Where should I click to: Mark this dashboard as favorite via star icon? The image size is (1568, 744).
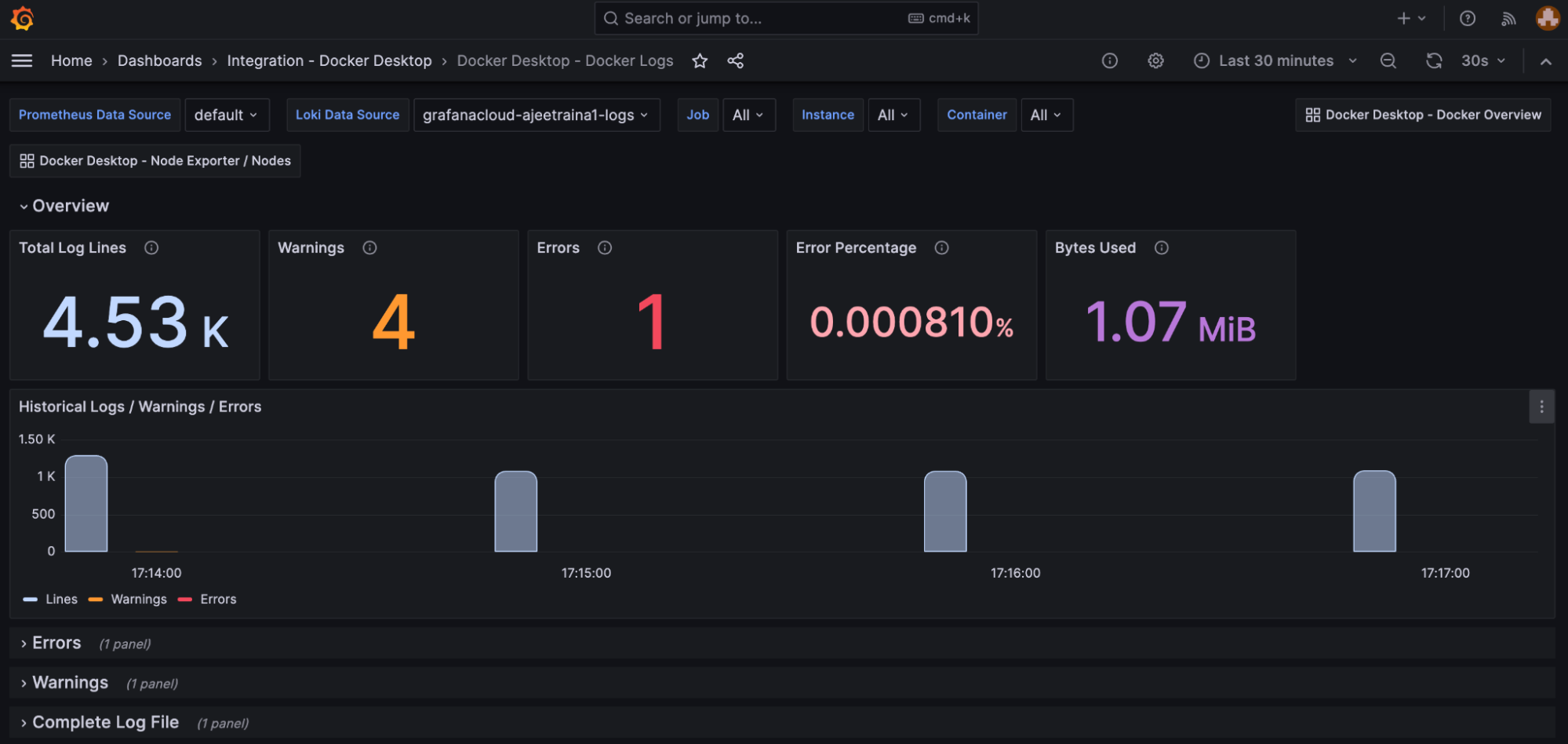pos(699,60)
